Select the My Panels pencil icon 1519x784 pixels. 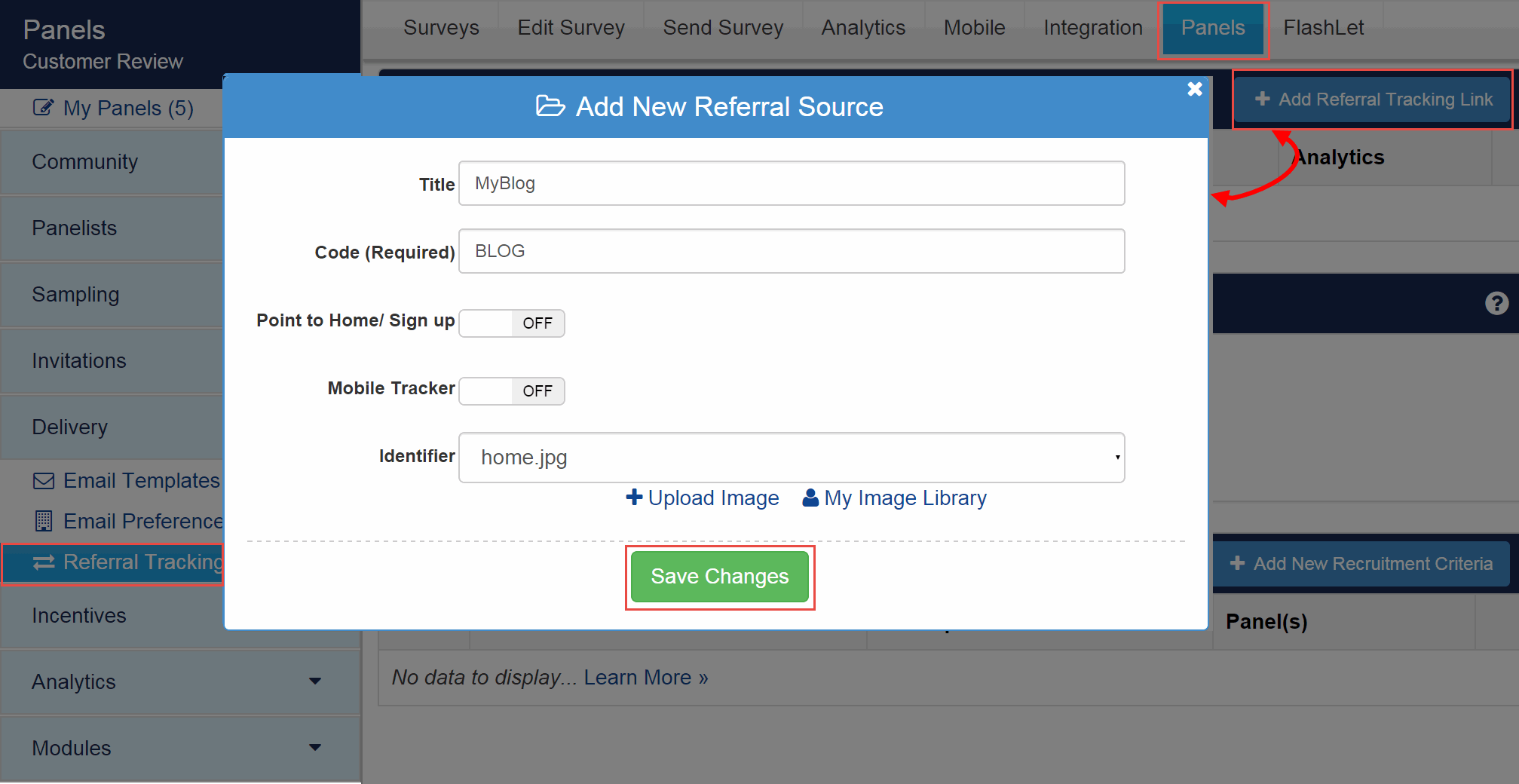pyautogui.click(x=43, y=108)
